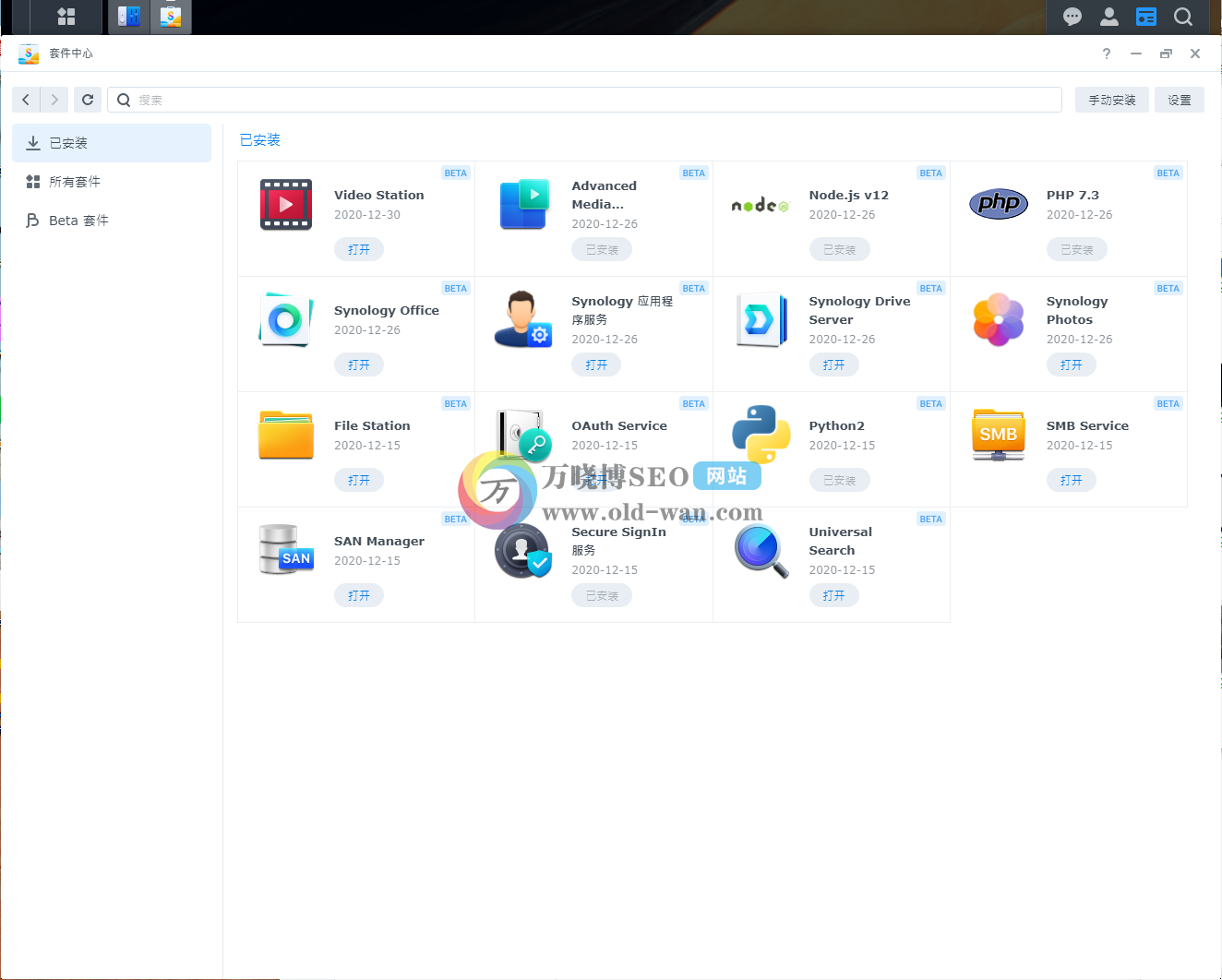1222x980 pixels.
Task: Select the 所有套件 sidebar tab
Action: [112, 182]
